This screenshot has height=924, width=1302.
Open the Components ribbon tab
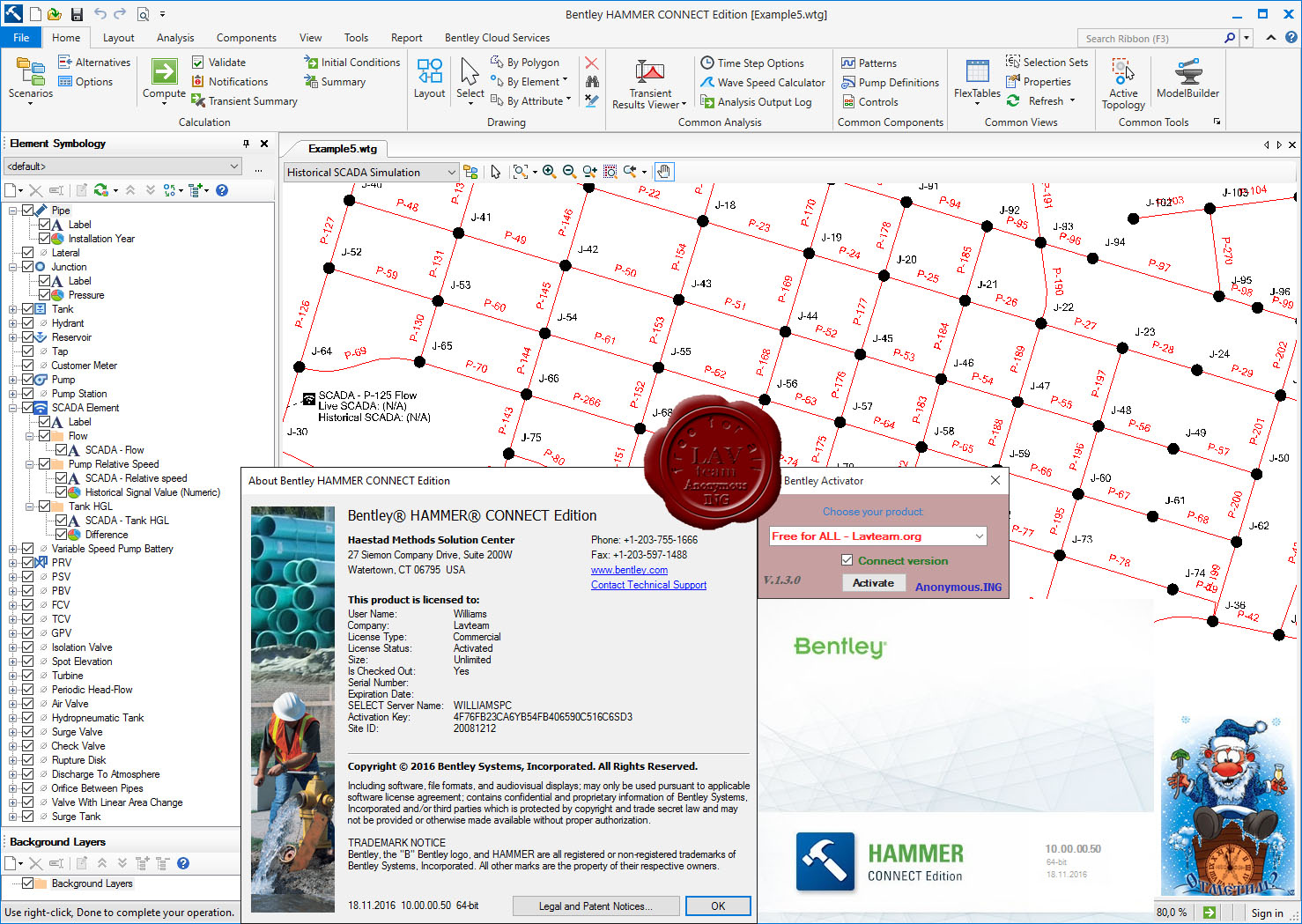coord(247,38)
